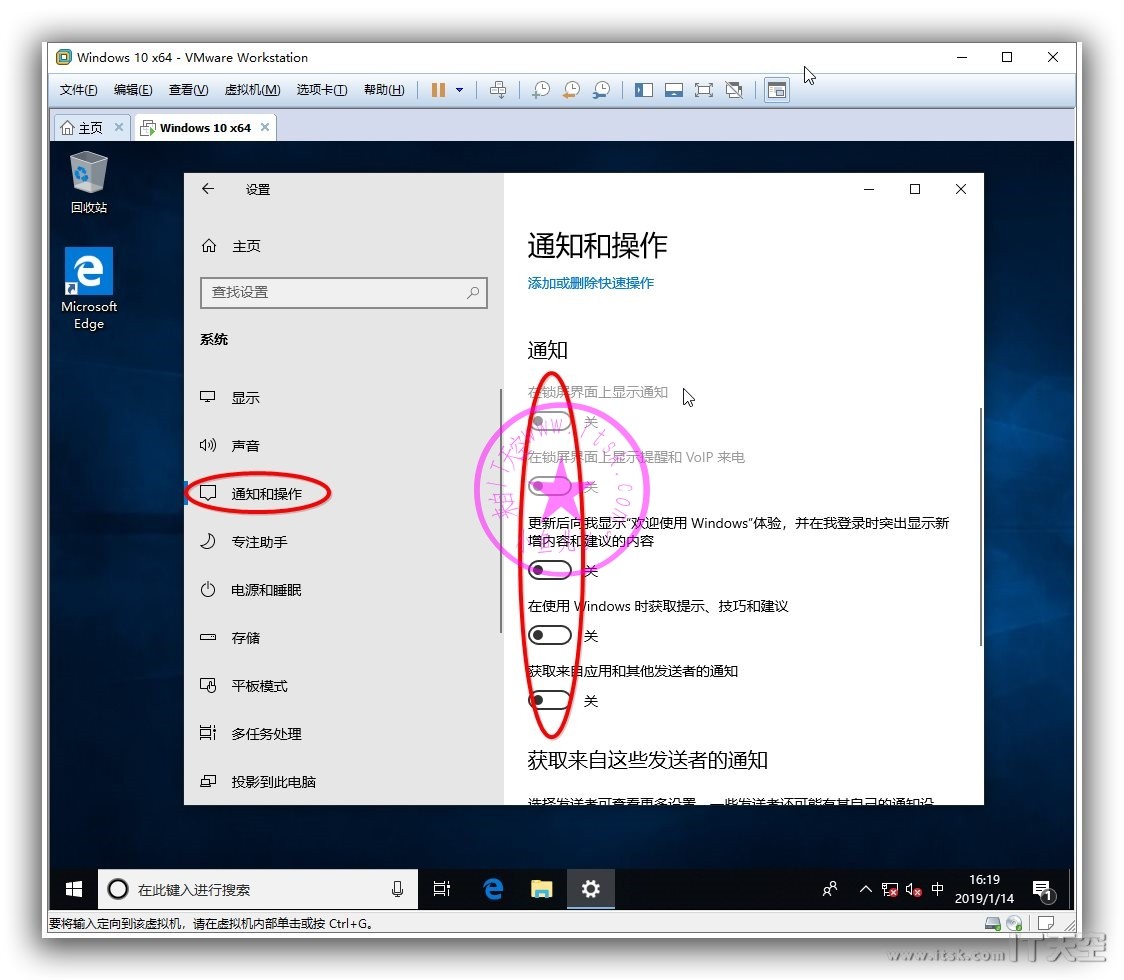Toggle 在锁屏界面上显示通知 switch
Viewport: 1124px width, 980px height.
[550, 421]
